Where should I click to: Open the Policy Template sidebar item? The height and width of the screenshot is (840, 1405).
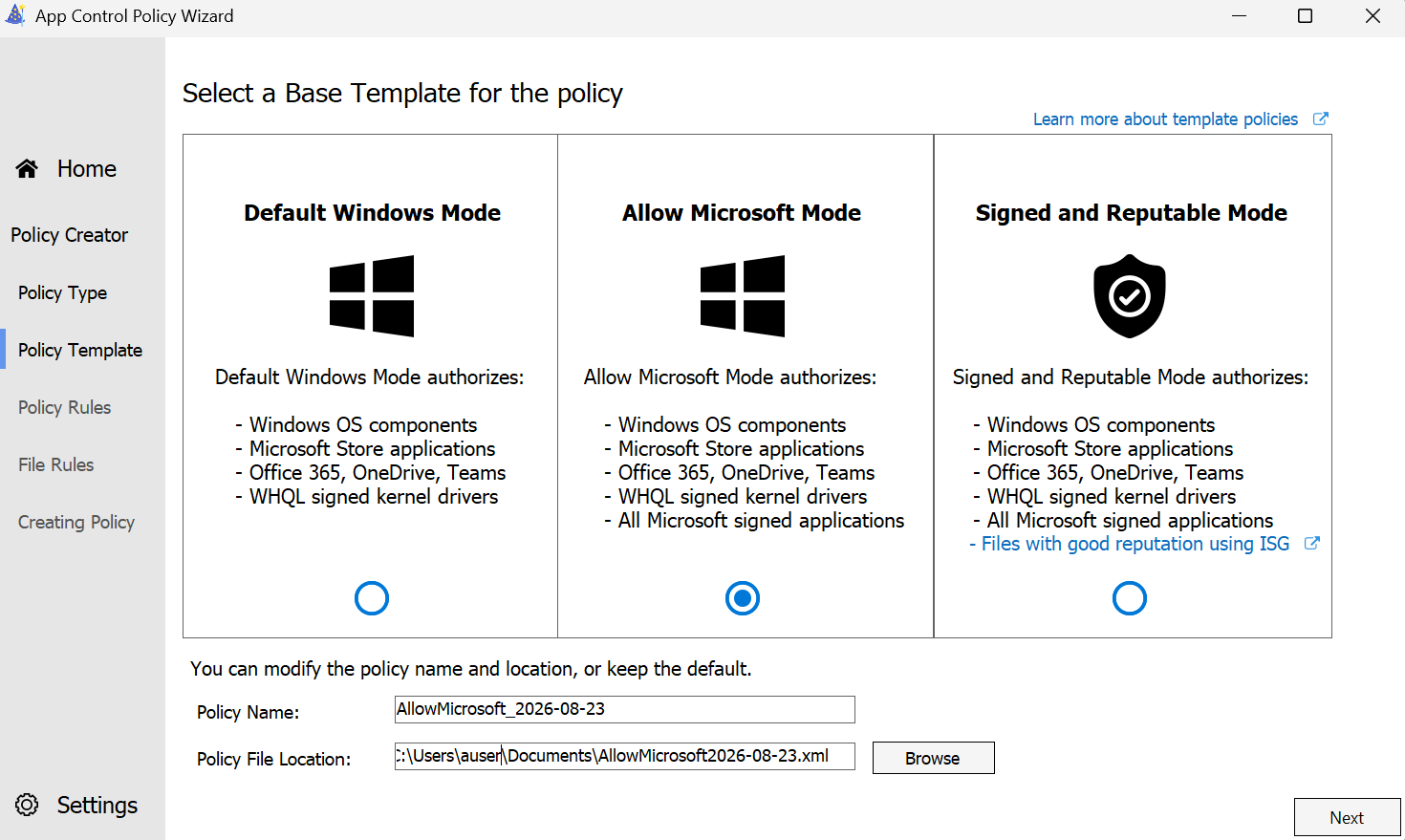pos(80,350)
